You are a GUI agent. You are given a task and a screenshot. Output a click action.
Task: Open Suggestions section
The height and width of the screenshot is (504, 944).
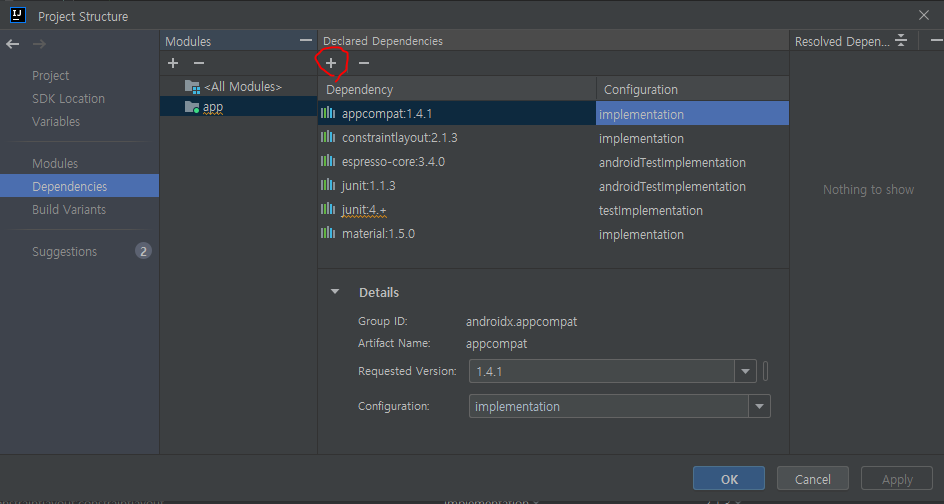pos(64,252)
